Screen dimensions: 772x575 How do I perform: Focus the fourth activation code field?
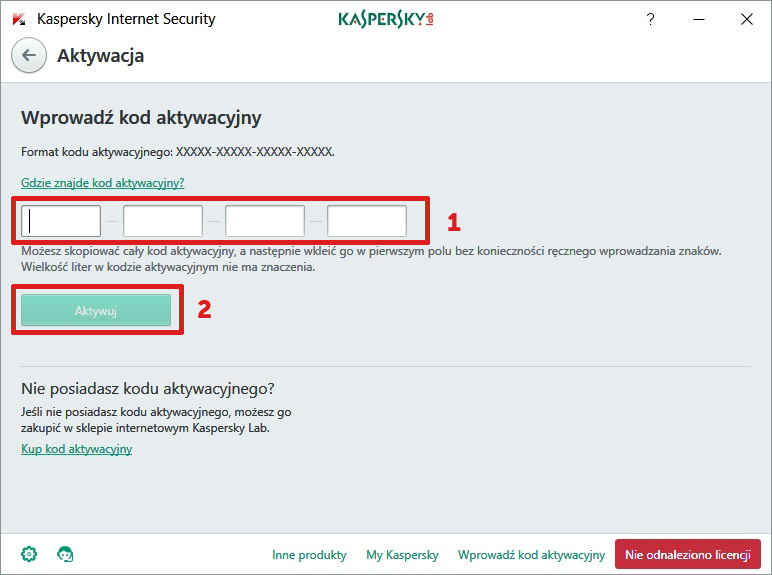(x=367, y=221)
